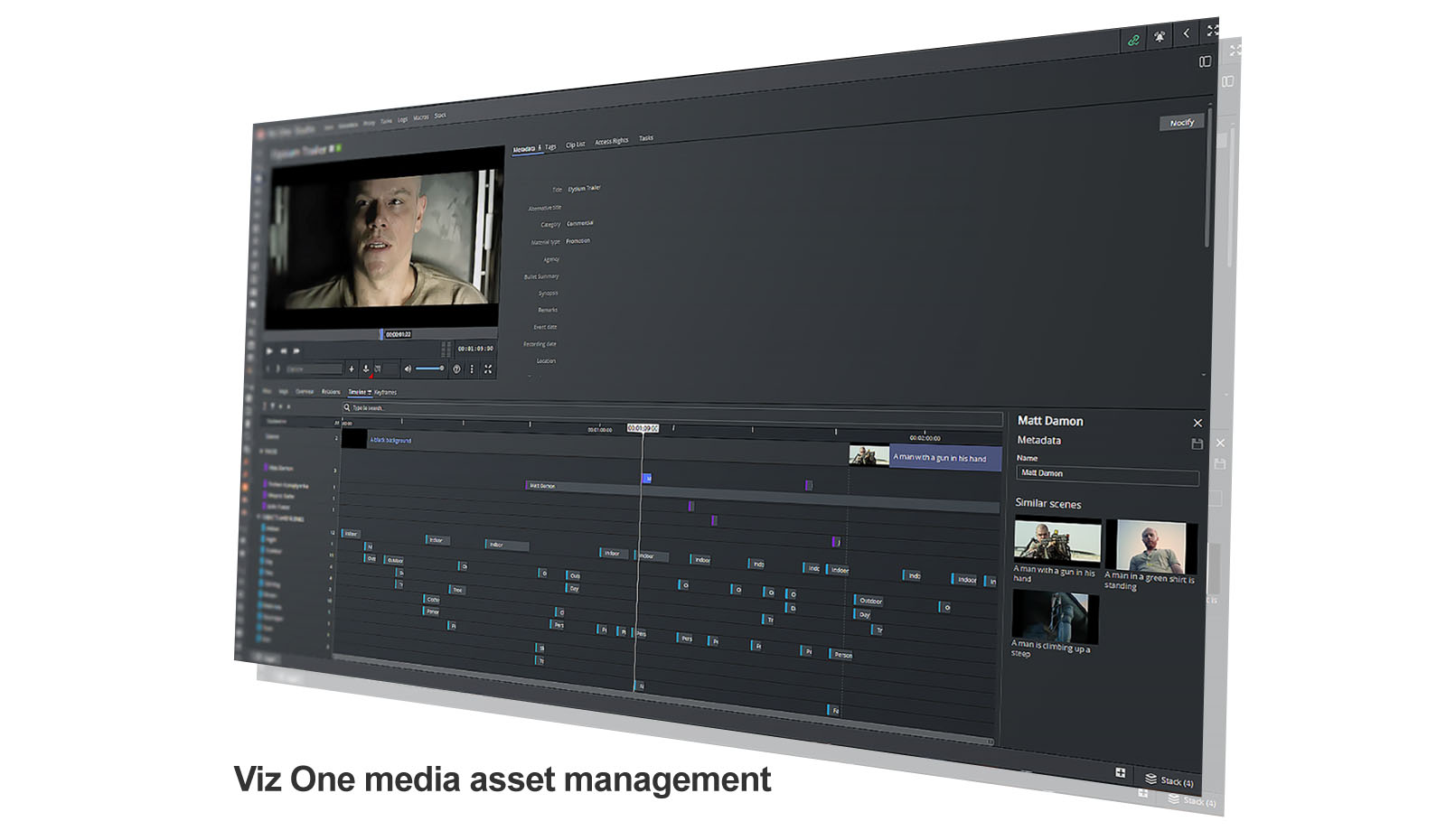The height and width of the screenshot is (840, 1446).
Task: Click the fullscreen icon in player controls
Action: point(488,369)
